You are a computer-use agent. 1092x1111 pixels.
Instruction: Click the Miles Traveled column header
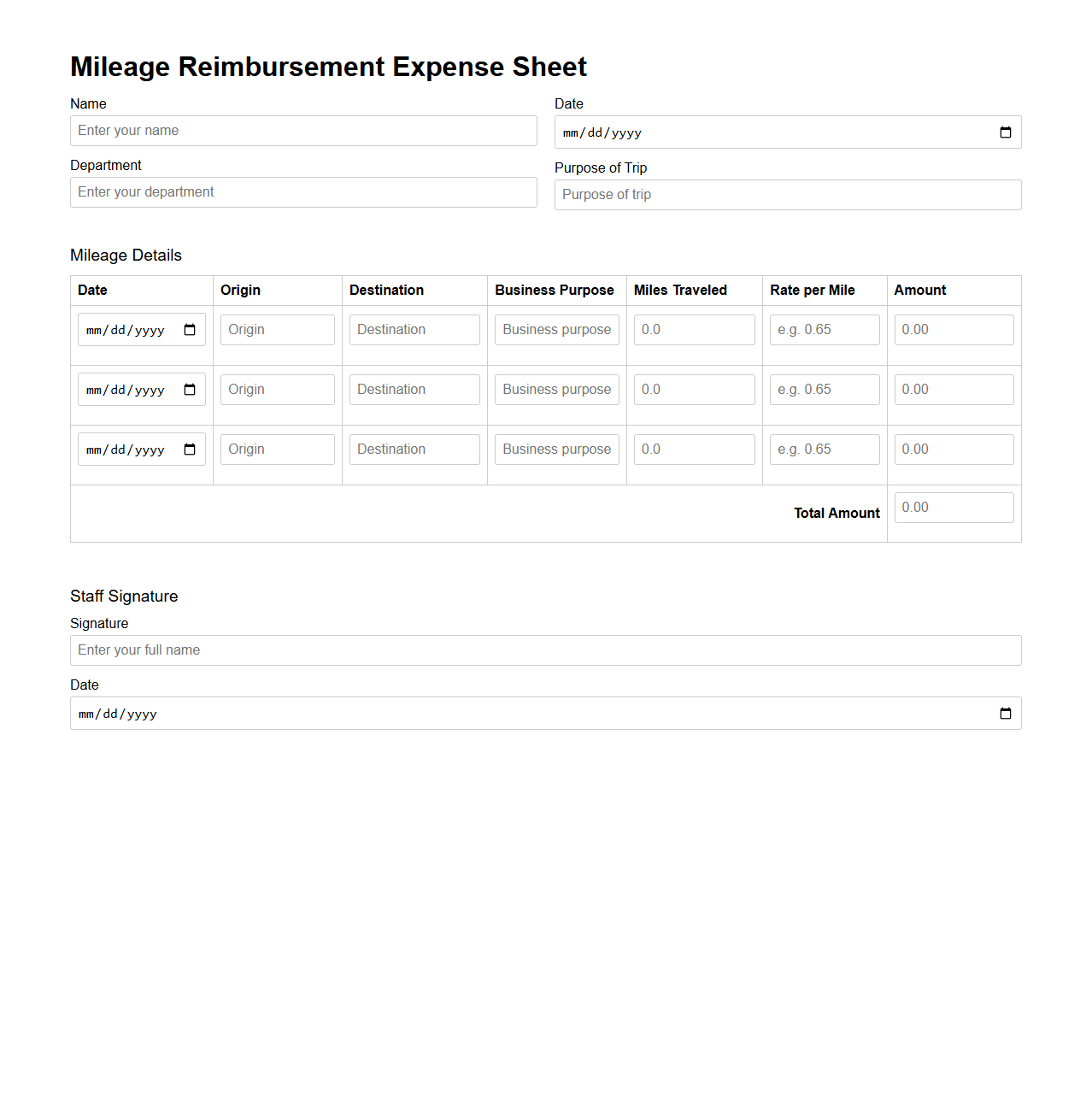coord(681,290)
